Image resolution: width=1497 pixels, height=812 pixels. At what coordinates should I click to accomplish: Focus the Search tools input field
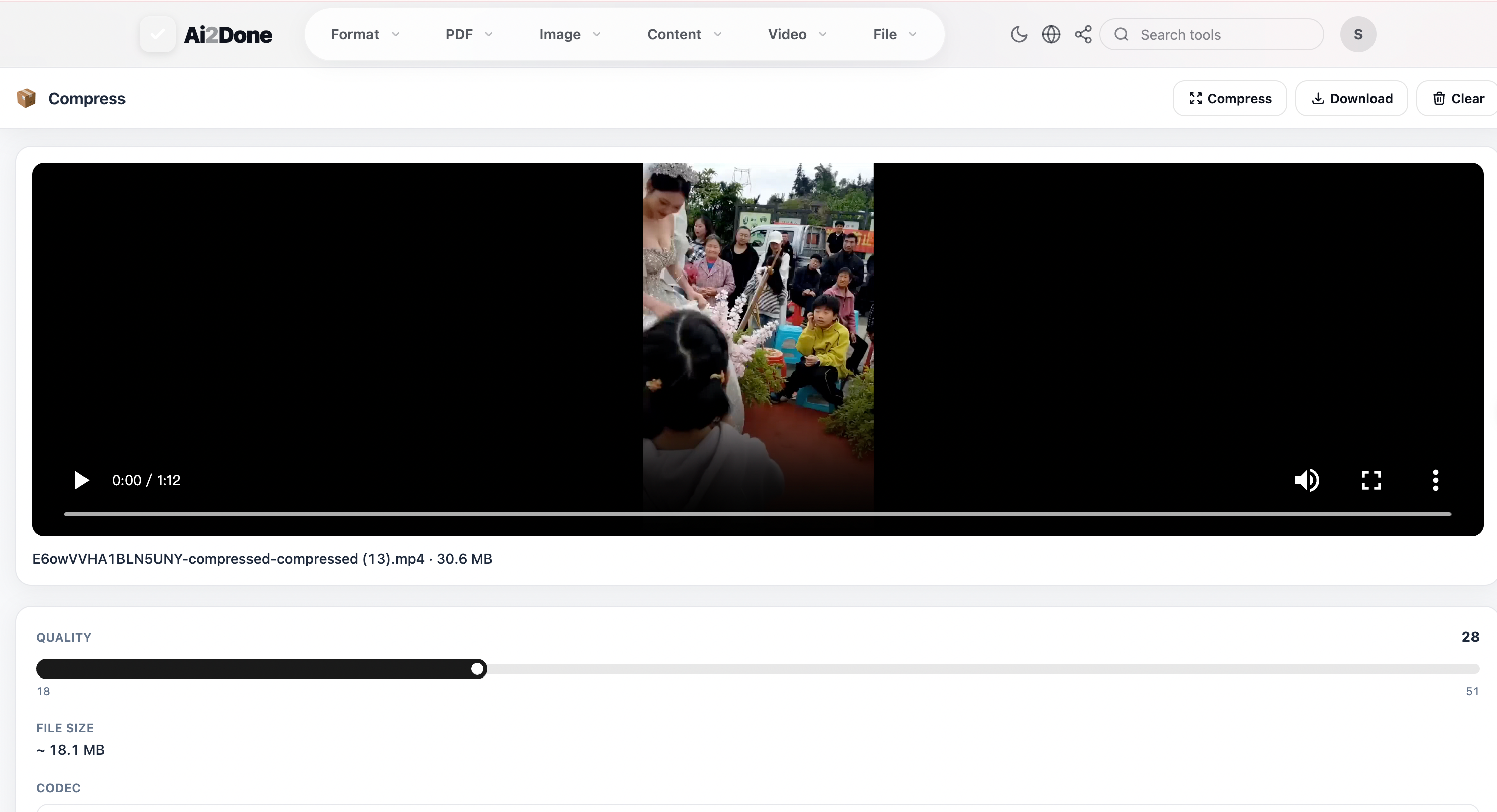[1220, 34]
